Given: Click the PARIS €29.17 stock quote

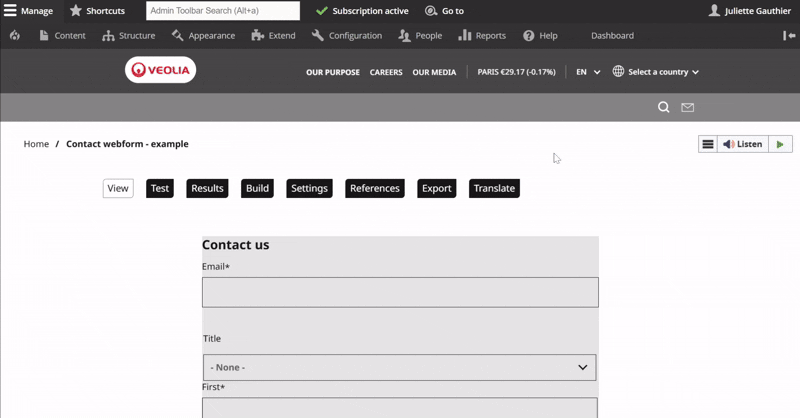Looking at the screenshot, I should [516, 72].
